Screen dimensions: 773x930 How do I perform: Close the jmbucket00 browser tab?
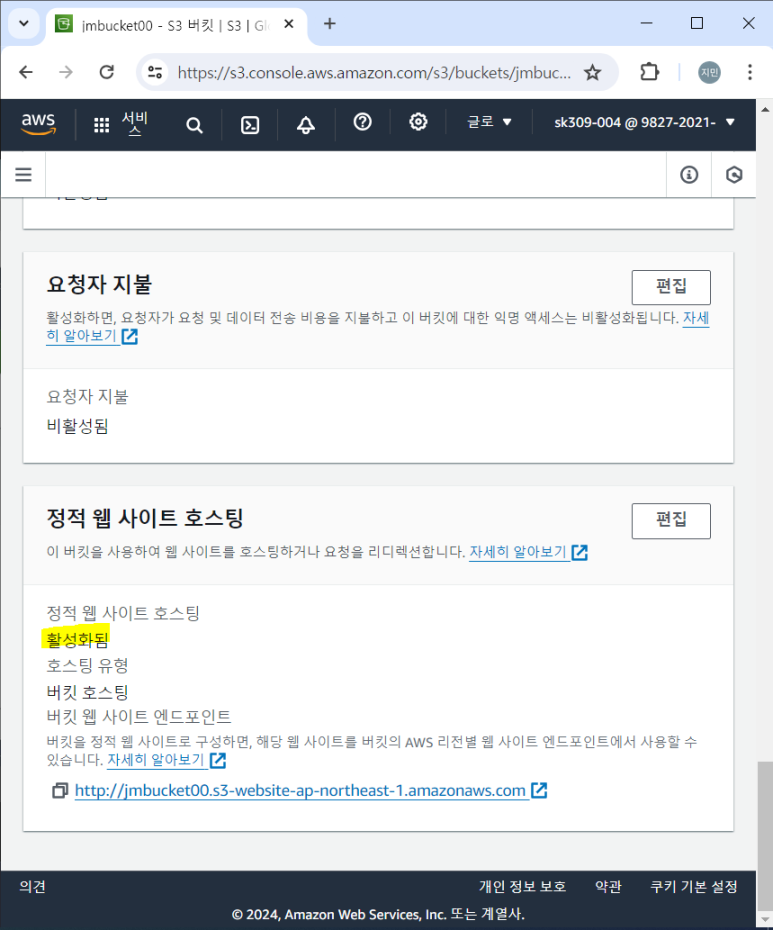(289, 24)
